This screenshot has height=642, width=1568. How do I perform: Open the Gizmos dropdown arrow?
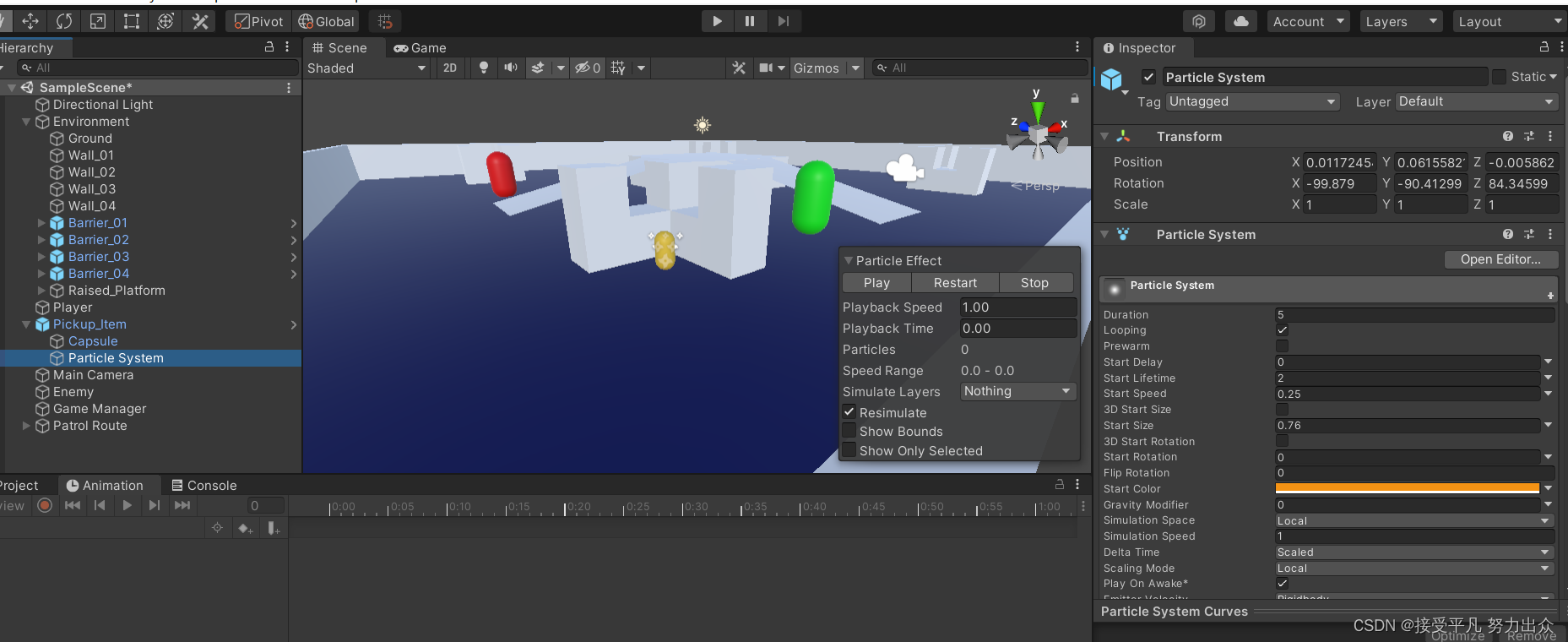tap(855, 68)
